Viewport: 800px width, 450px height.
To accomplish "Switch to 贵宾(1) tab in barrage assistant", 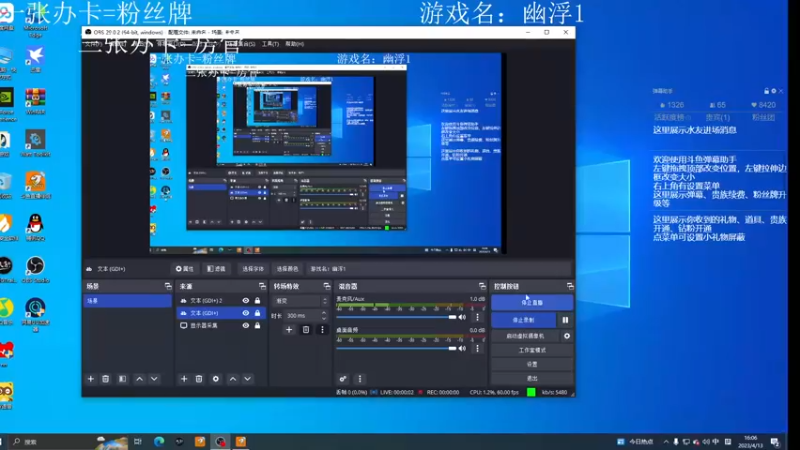I will 717,118.
